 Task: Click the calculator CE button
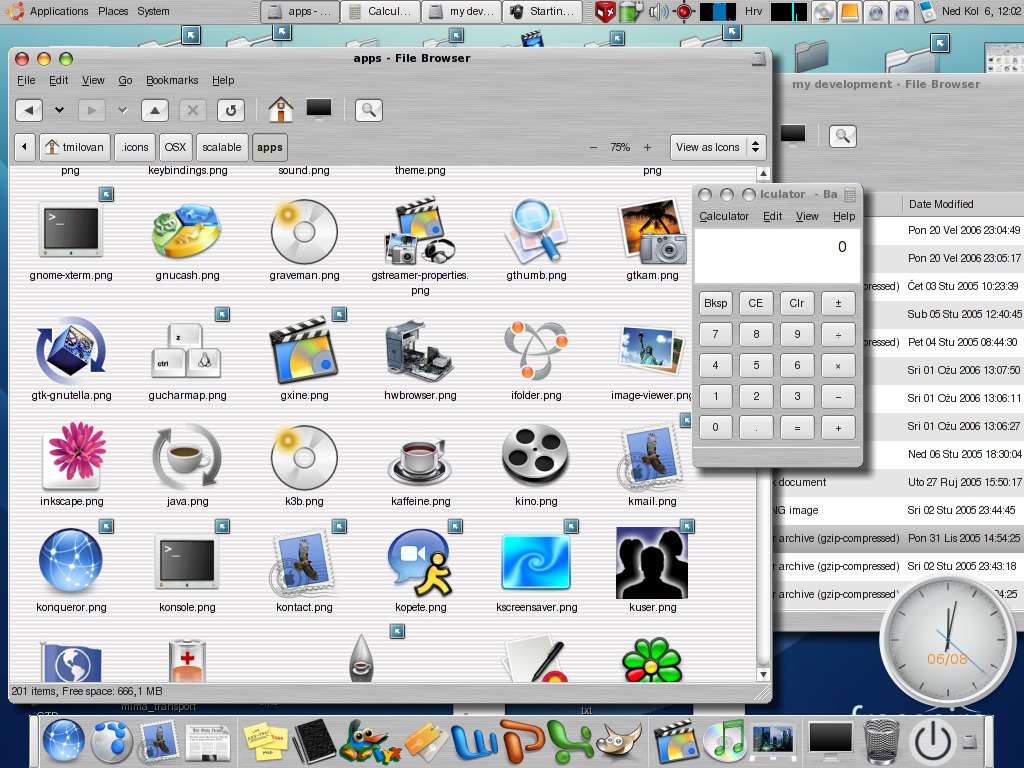[x=756, y=303]
